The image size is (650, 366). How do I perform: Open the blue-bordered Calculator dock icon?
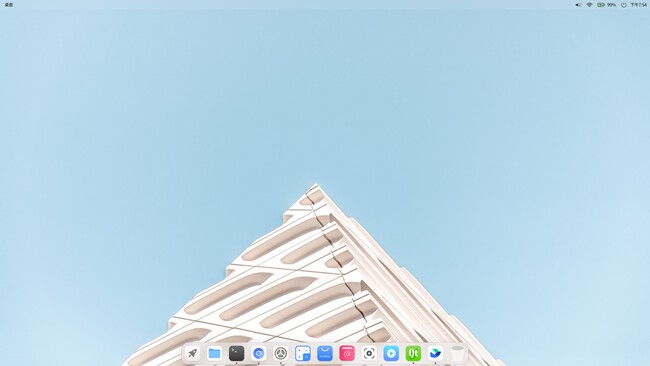click(x=303, y=354)
